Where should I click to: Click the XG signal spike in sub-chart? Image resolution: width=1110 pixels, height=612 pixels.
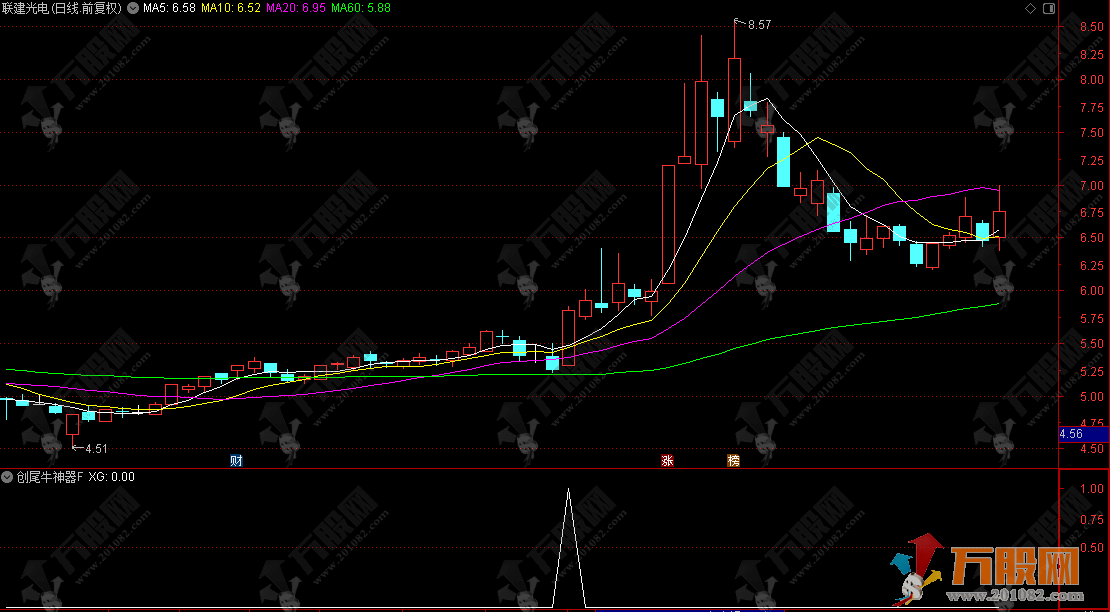point(568,557)
